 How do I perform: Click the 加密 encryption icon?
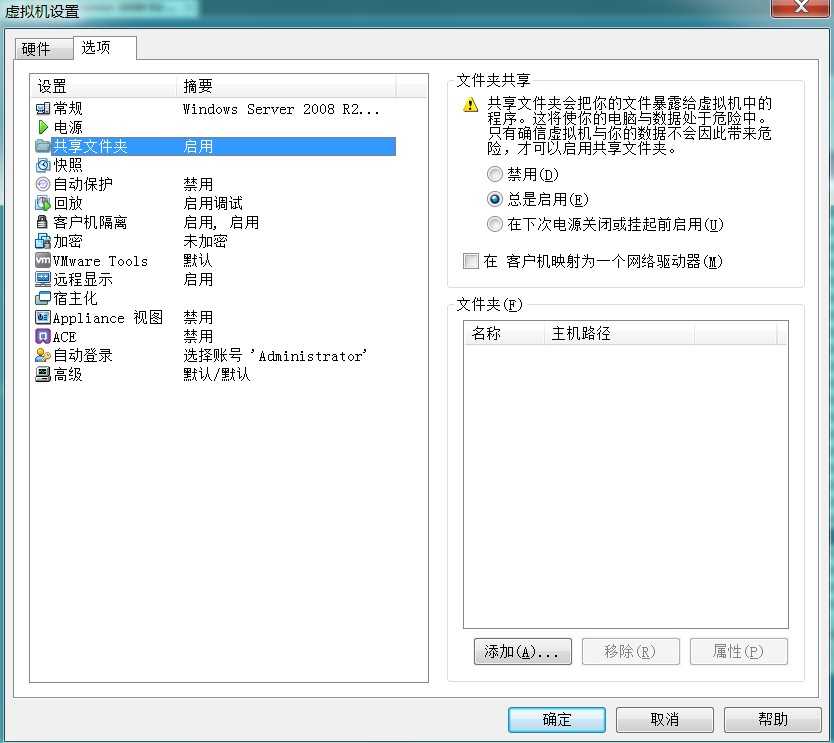[43, 241]
